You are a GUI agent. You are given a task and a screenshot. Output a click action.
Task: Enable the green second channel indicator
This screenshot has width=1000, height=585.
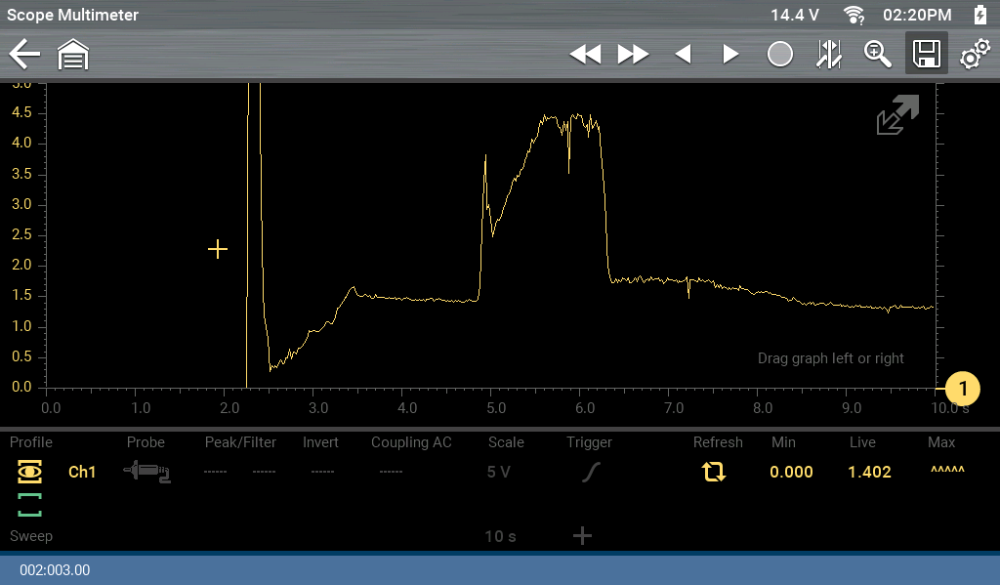(30, 505)
